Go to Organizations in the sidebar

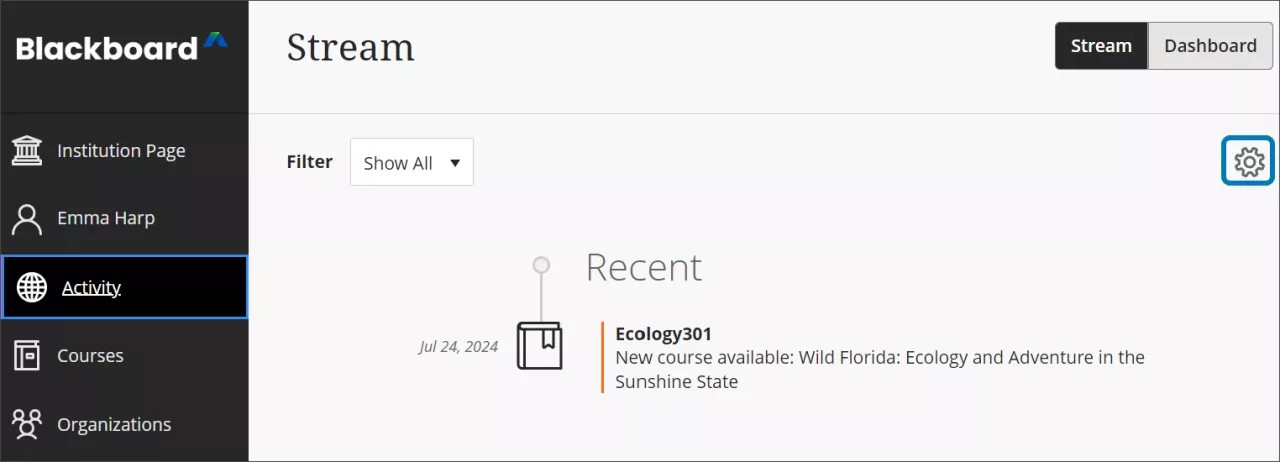point(114,425)
